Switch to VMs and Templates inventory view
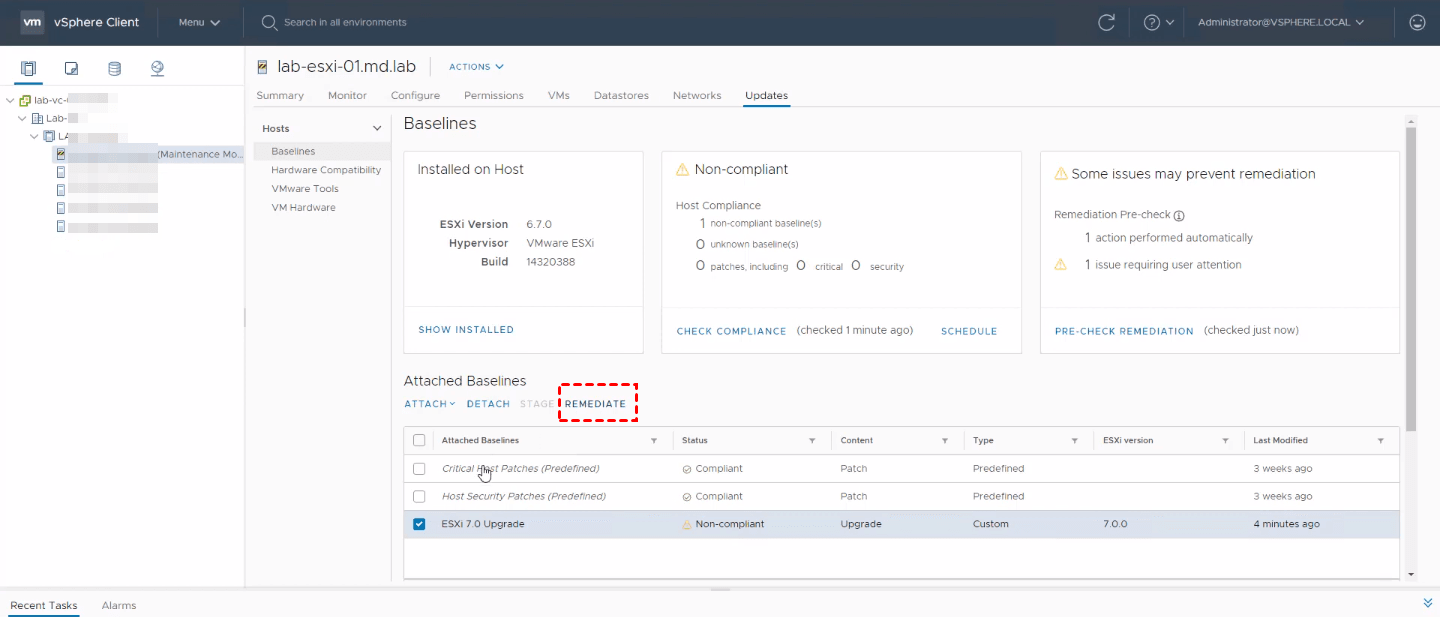 tap(71, 69)
